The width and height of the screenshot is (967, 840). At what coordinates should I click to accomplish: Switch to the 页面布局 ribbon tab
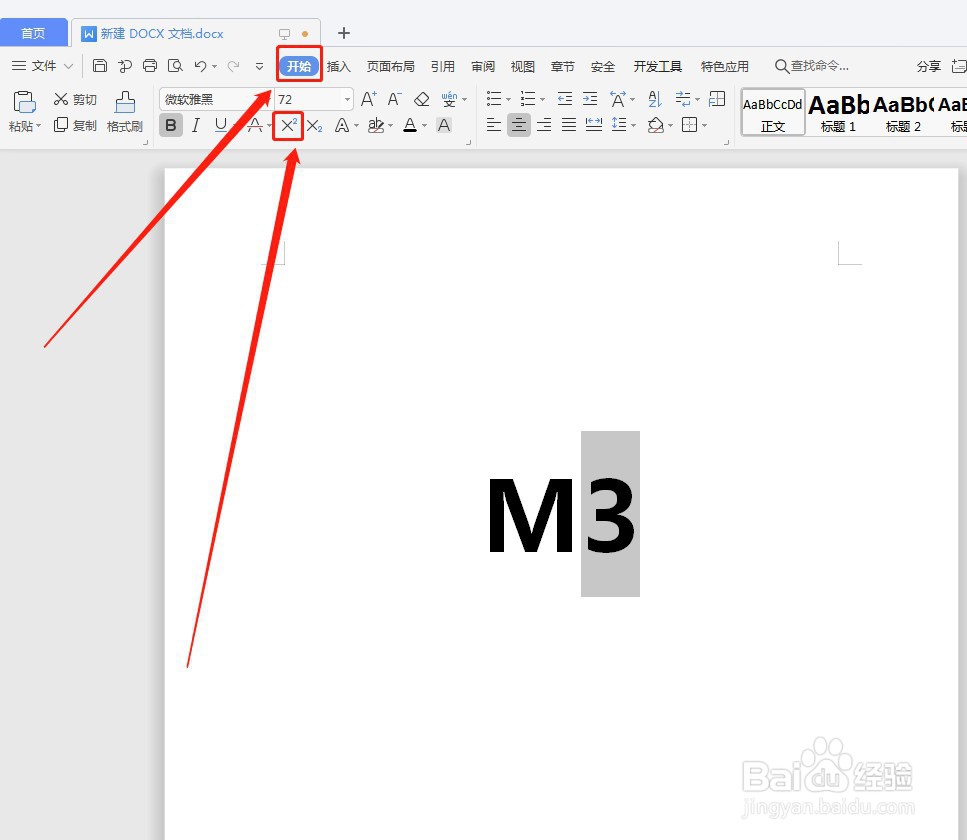tap(390, 66)
